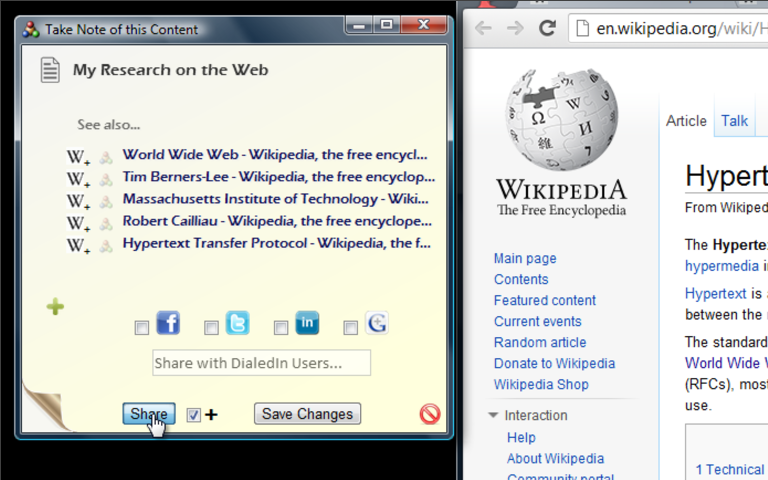Click the colored balls icon beside Tim Berners-Lee
Screen dimensions: 768x480
106,179
